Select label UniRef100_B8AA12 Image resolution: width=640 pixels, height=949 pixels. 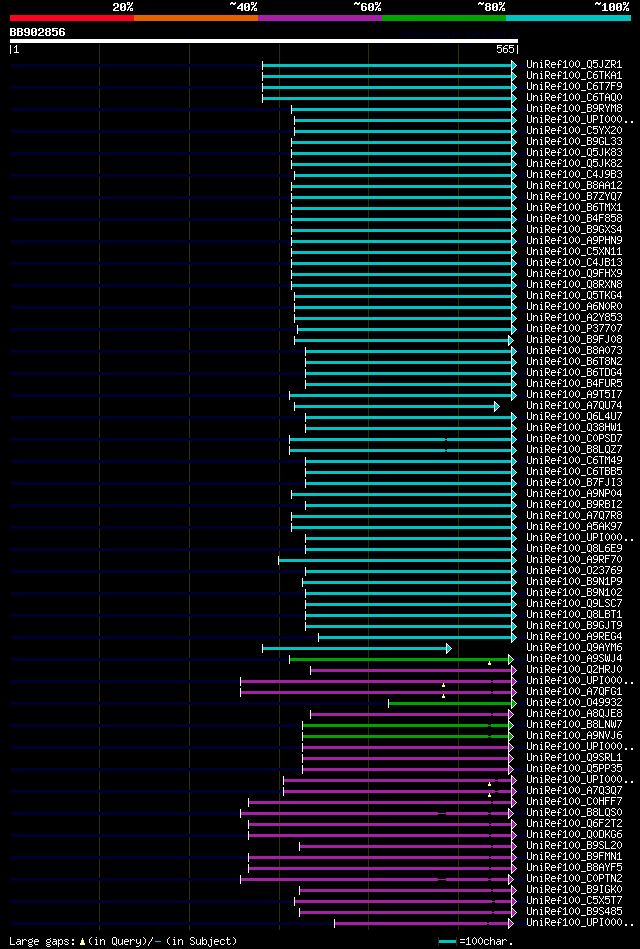tap(575, 185)
